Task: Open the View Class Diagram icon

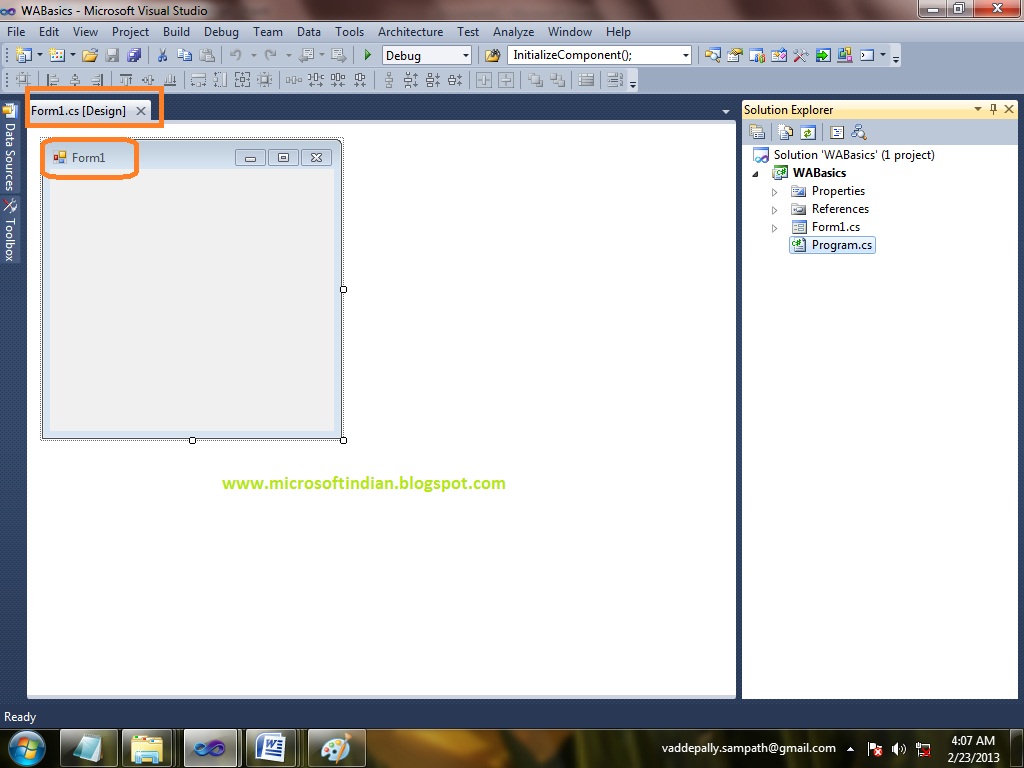Action: [x=859, y=131]
